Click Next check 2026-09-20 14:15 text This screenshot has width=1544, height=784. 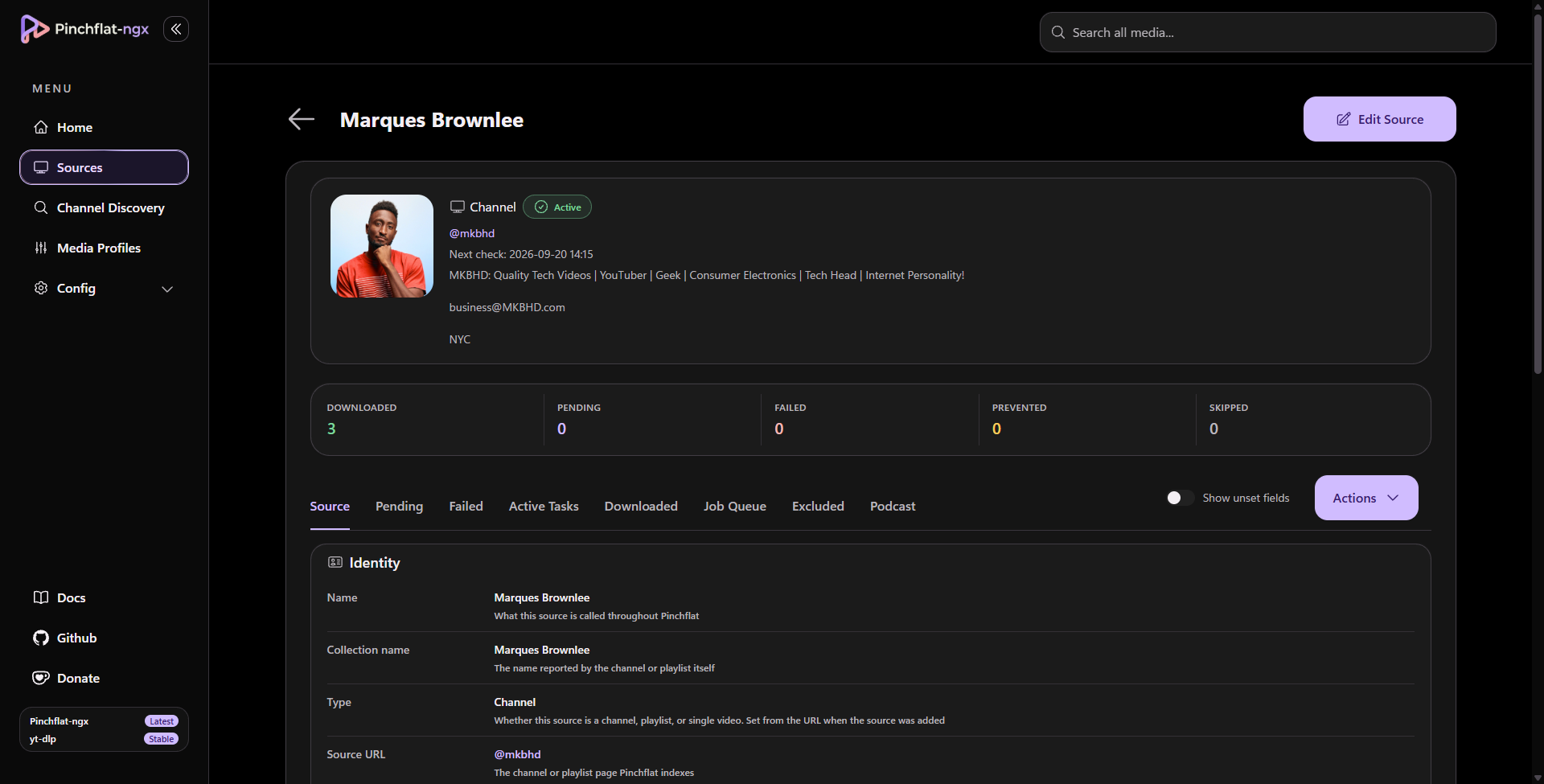tap(521, 254)
